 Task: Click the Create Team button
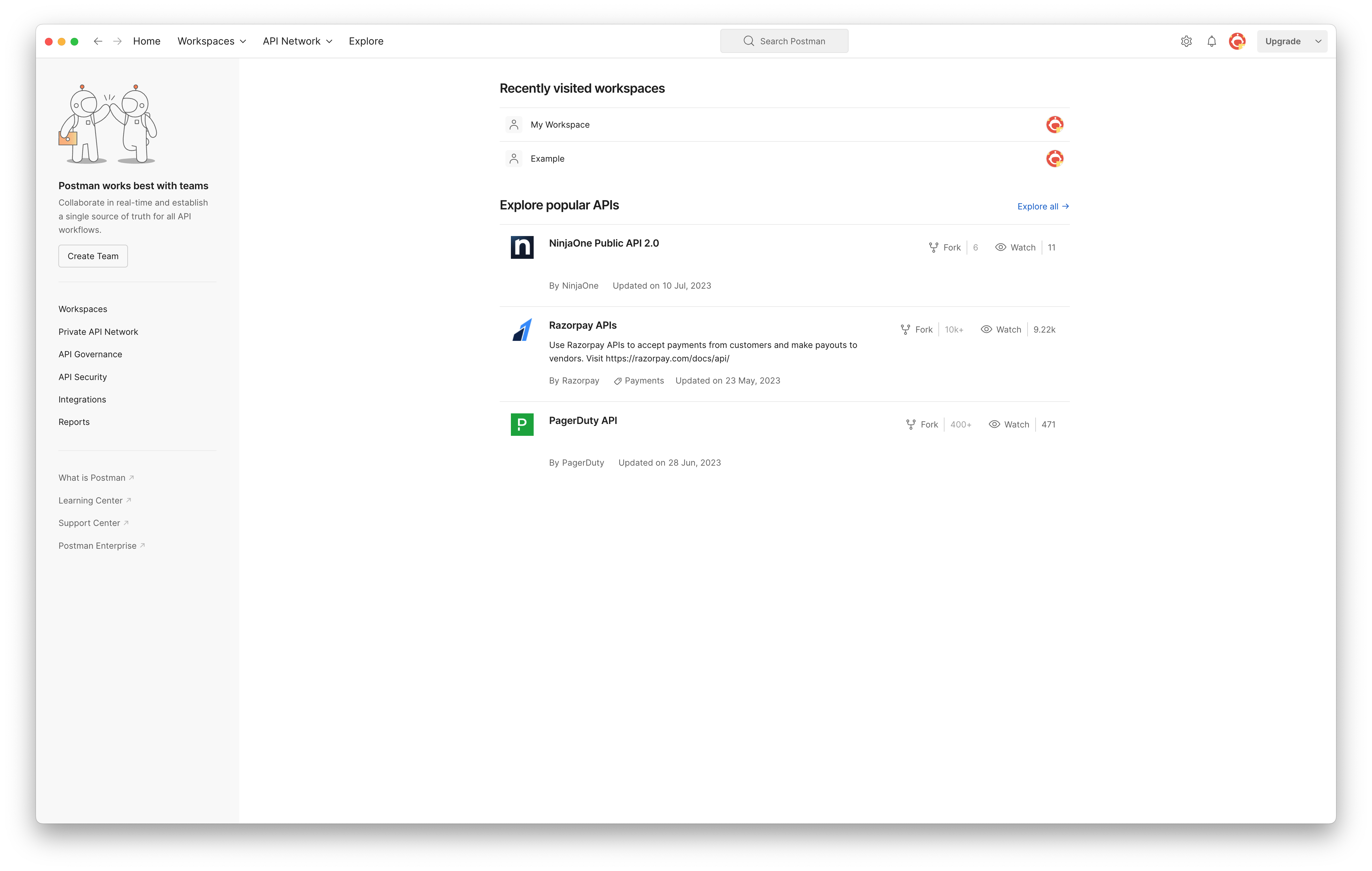point(93,256)
